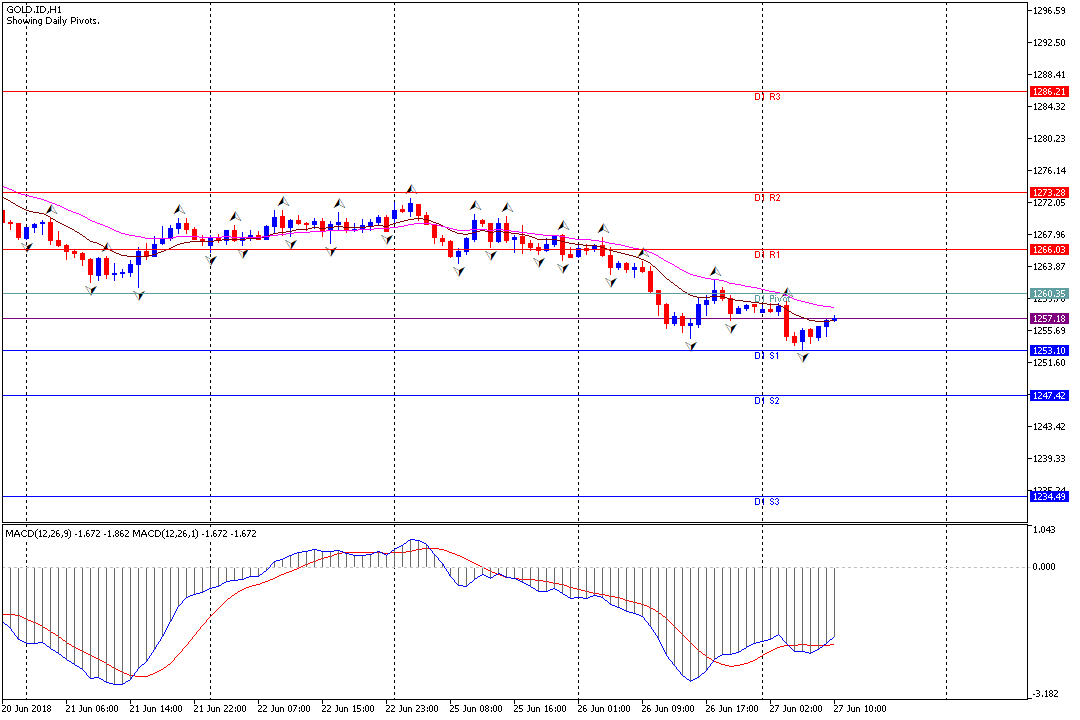Click the up fractal arrow beside the D1 Pivot label
1080x720 pixels.
[787, 290]
